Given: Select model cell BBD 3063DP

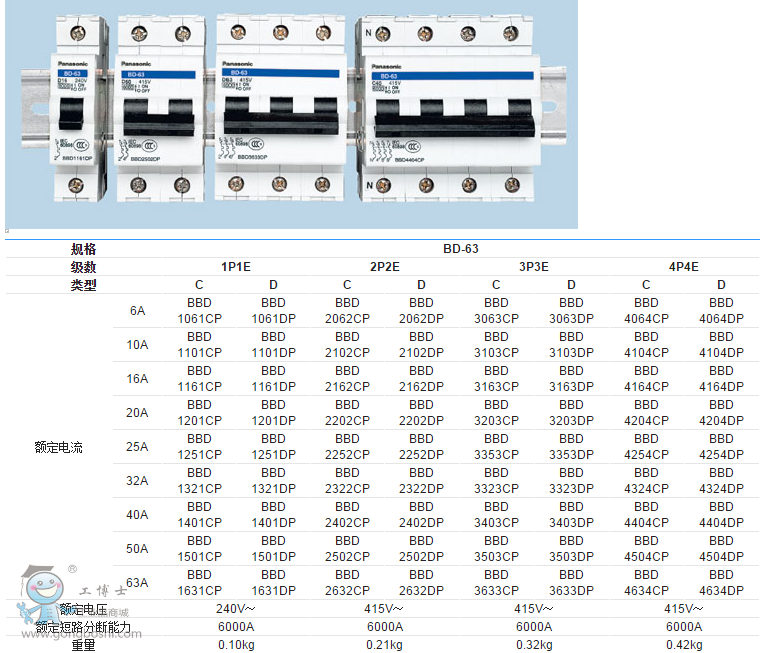Looking at the screenshot, I should 571,311.
